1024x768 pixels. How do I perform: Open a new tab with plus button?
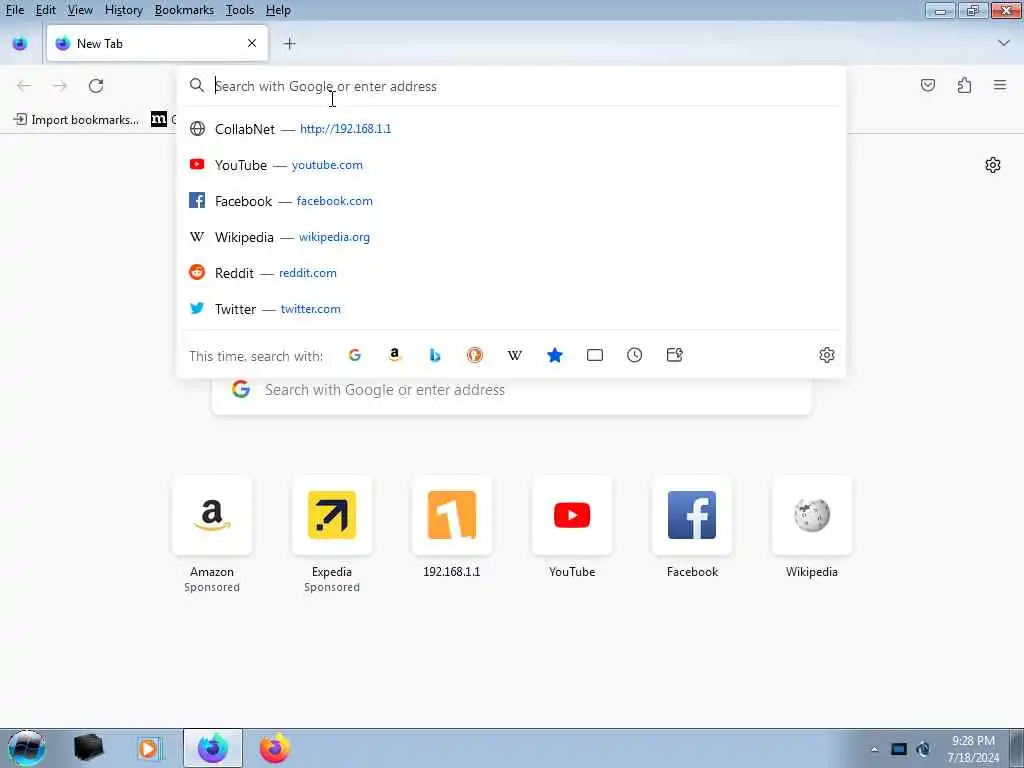[x=289, y=44]
